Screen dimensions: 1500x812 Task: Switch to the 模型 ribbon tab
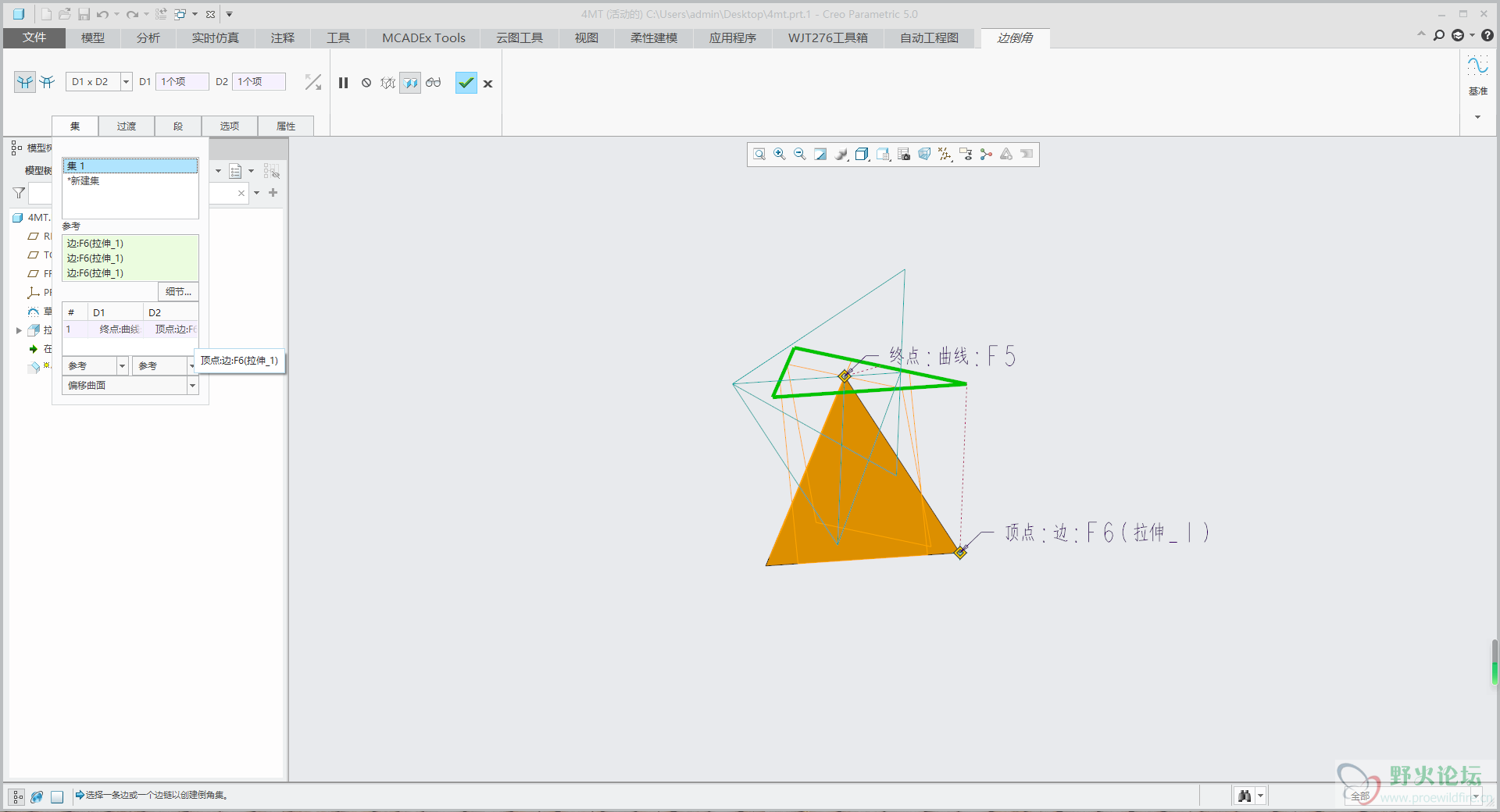pos(93,37)
